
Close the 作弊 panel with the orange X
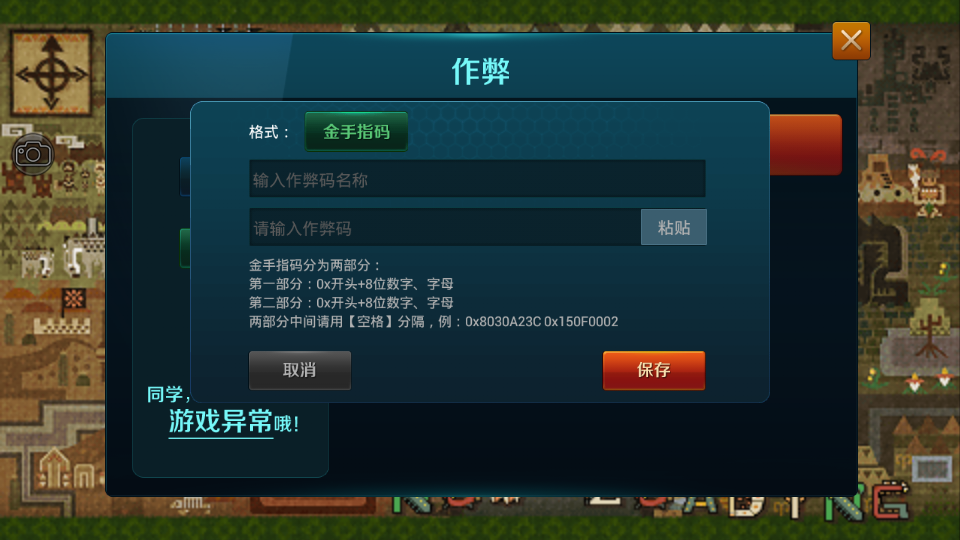(x=851, y=41)
